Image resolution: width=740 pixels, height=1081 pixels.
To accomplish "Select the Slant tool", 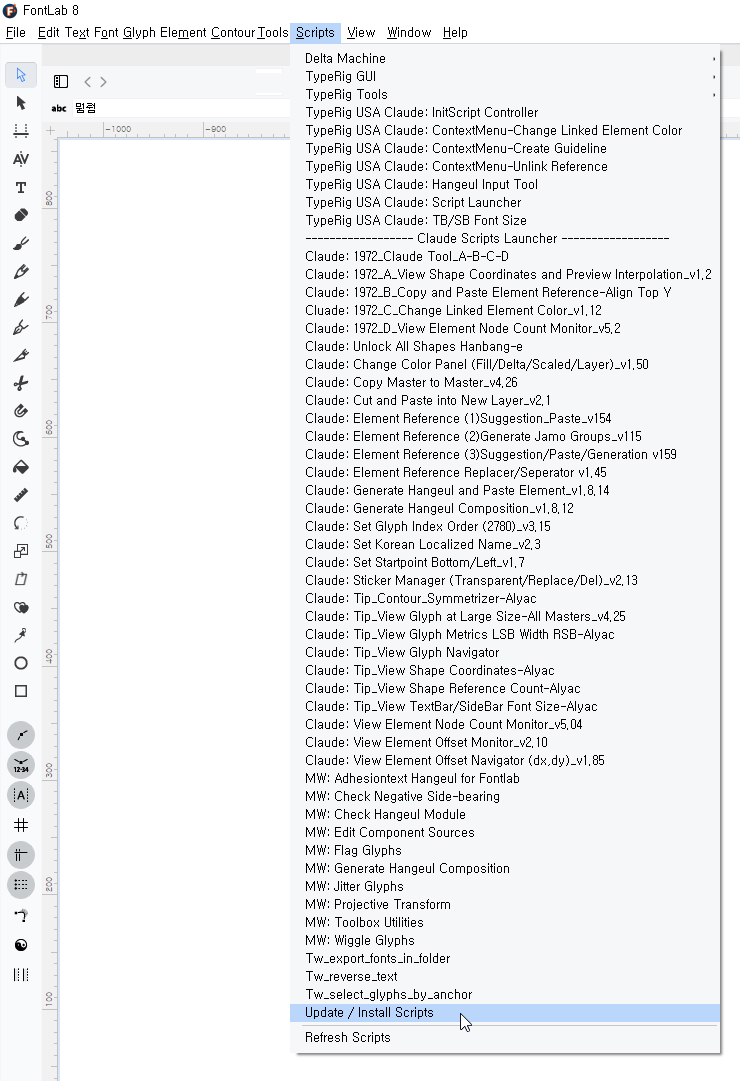I will (x=21, y=579).
